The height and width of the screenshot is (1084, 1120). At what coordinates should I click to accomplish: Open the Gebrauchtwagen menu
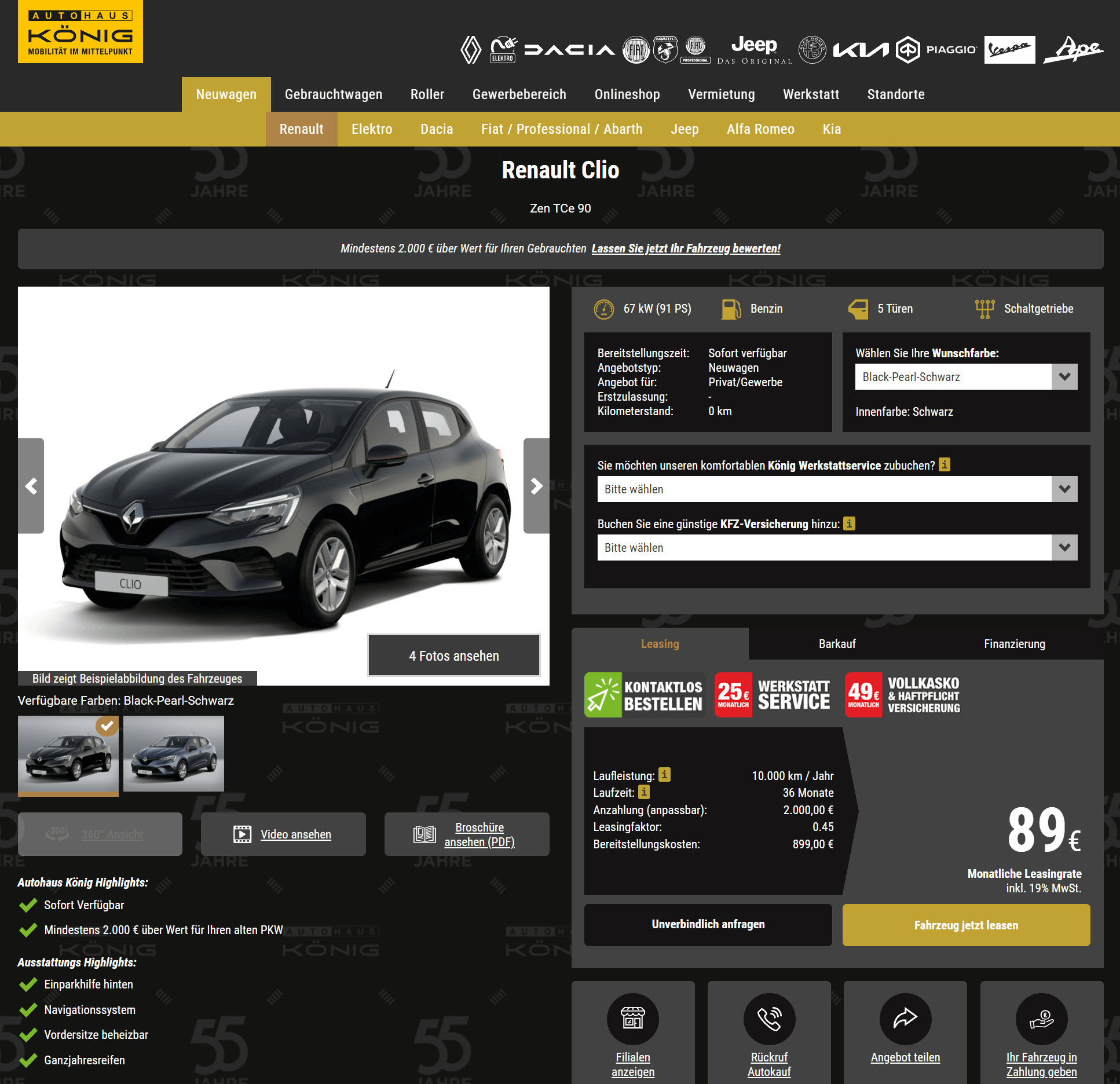[x=334, y=94]
